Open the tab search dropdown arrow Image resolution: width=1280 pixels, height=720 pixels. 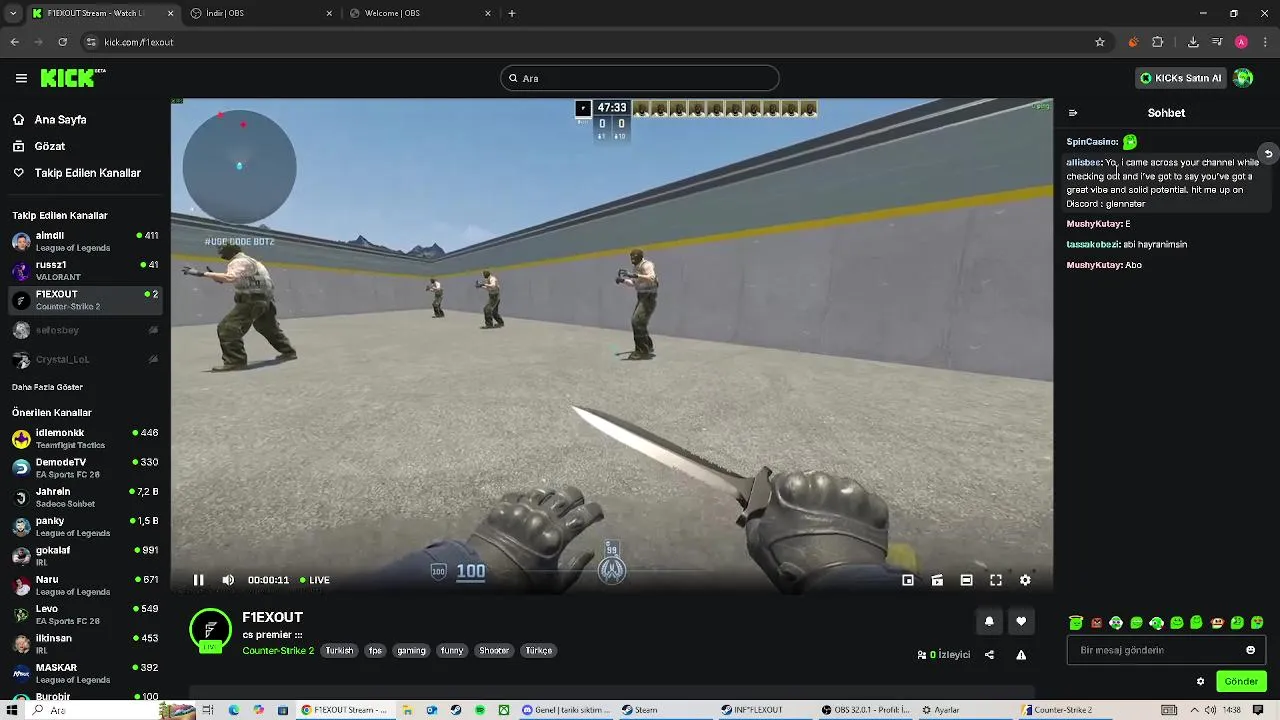[x=12, y=13]
